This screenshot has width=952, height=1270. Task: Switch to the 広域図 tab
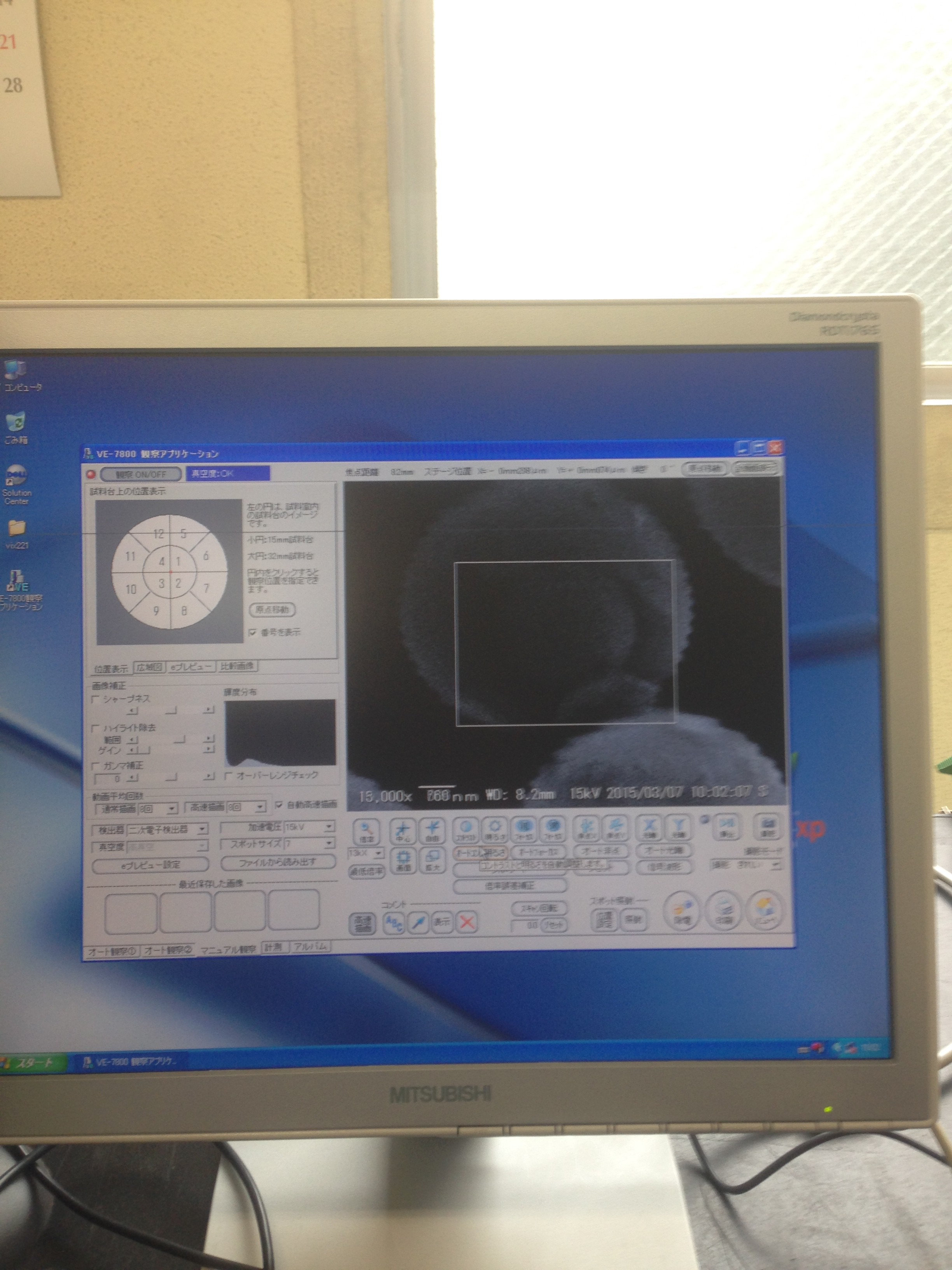pos(149,667)
